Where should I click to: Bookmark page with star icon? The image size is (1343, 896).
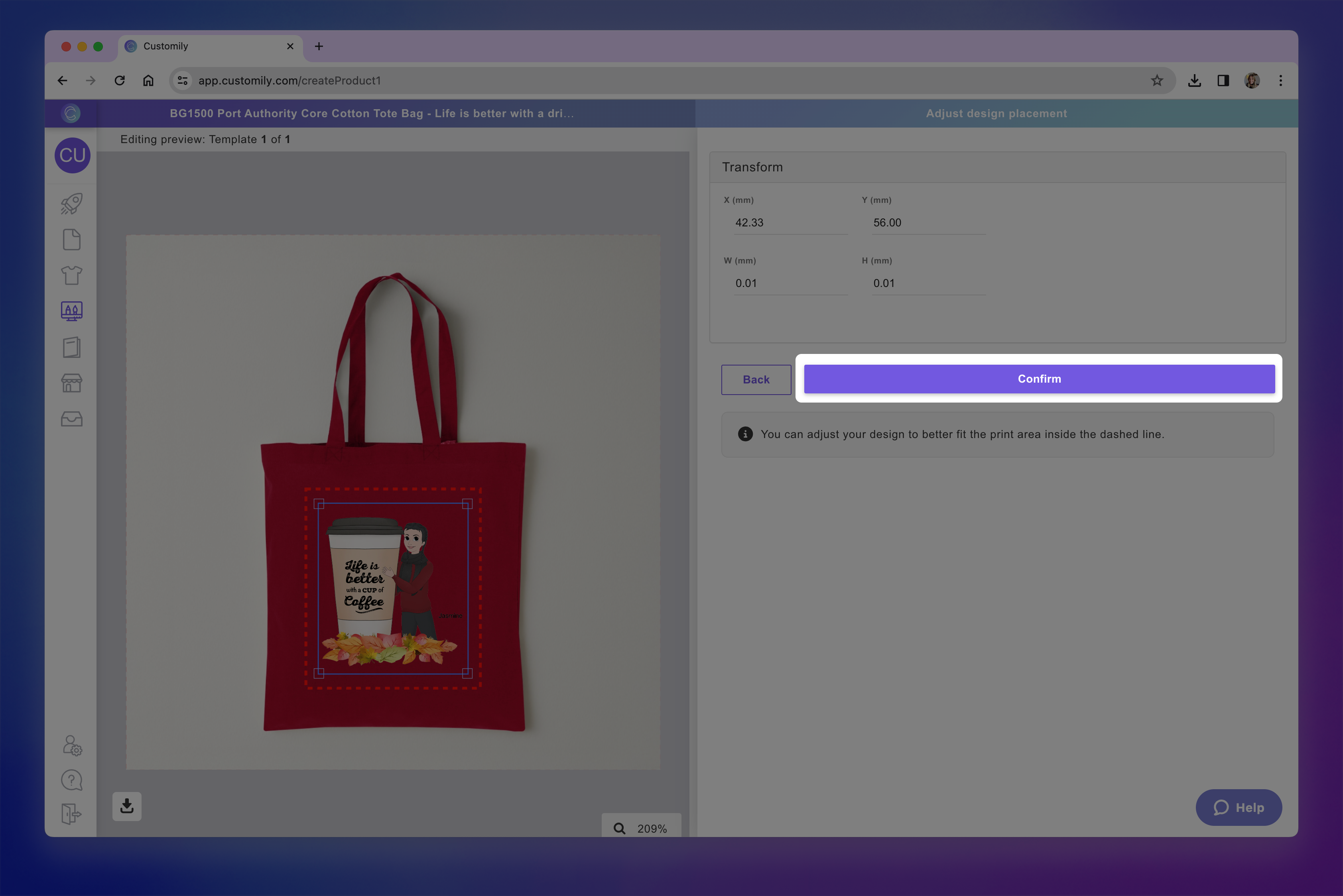pyautogui.click(x=1157, y=81)
